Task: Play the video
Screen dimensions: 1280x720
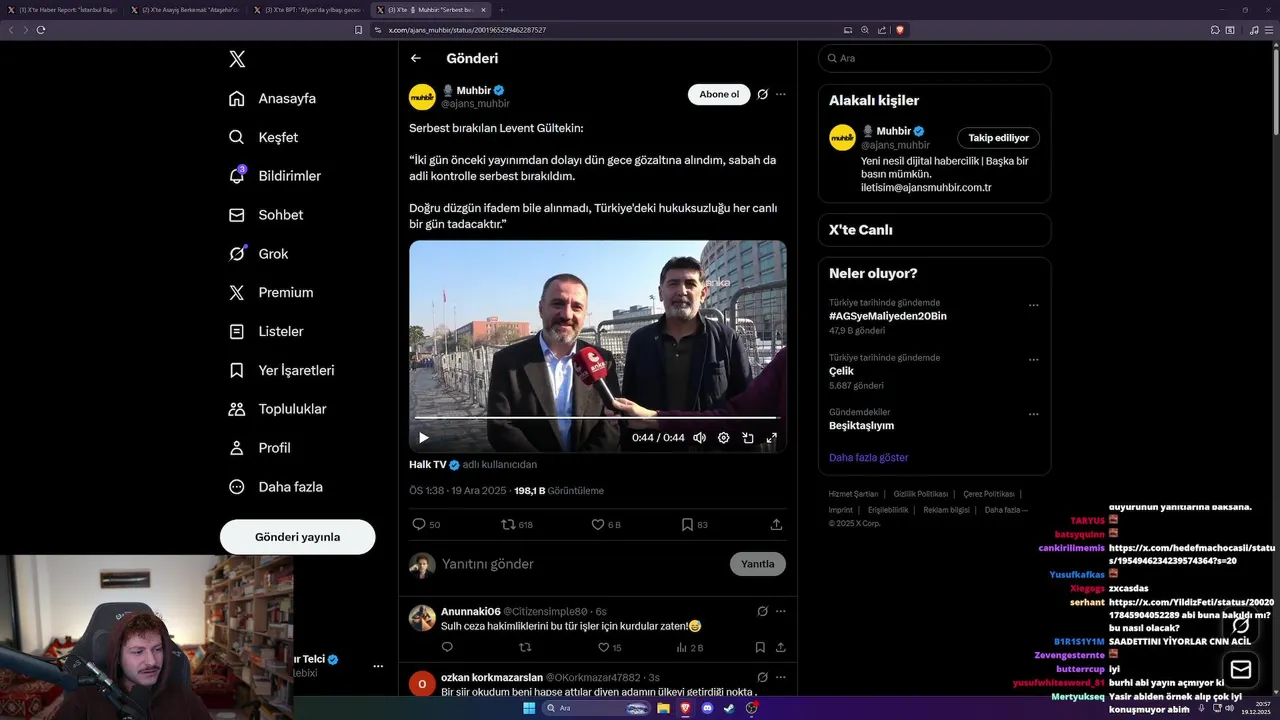Action: tap(423, 438)
